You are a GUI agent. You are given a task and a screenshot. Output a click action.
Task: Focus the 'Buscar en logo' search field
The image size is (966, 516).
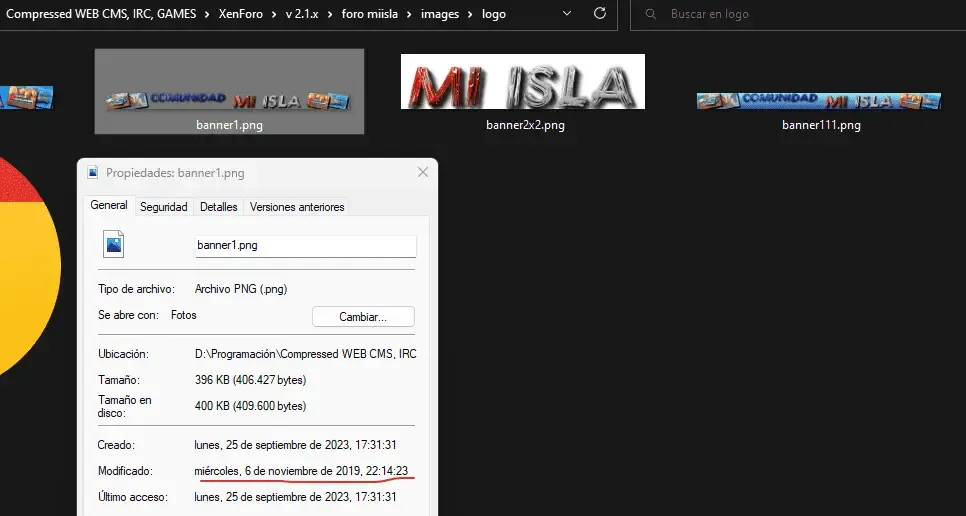[798, 14]
